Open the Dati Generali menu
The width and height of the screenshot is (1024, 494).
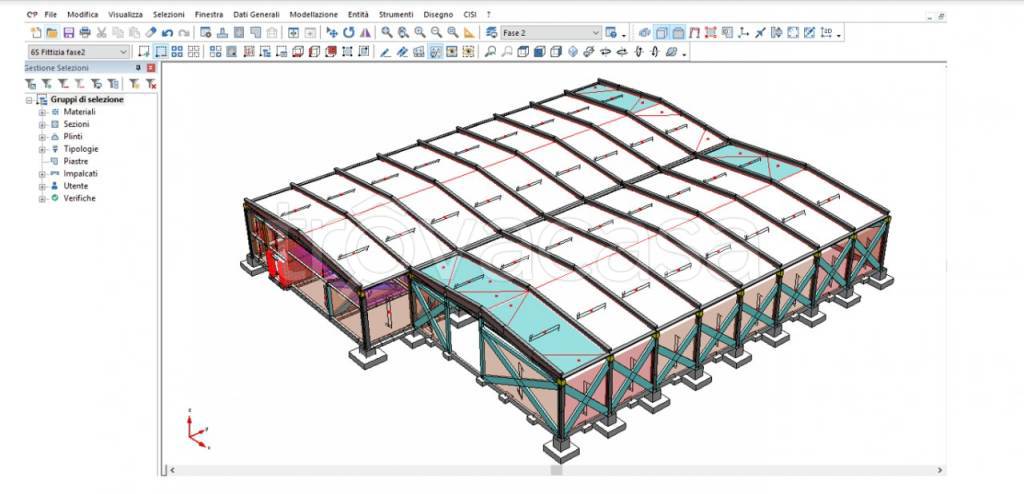click(256, 14)
